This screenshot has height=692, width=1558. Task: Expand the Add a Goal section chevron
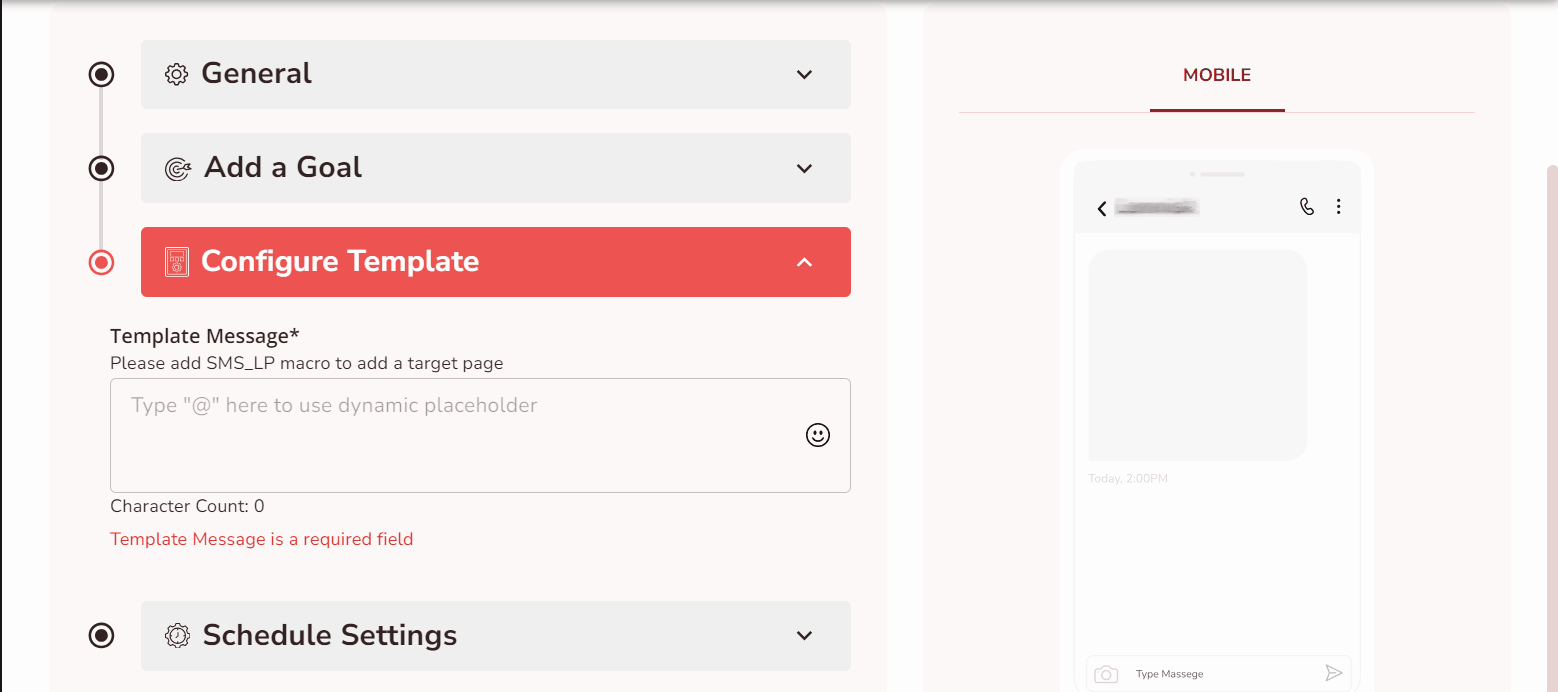pos(804,168)
